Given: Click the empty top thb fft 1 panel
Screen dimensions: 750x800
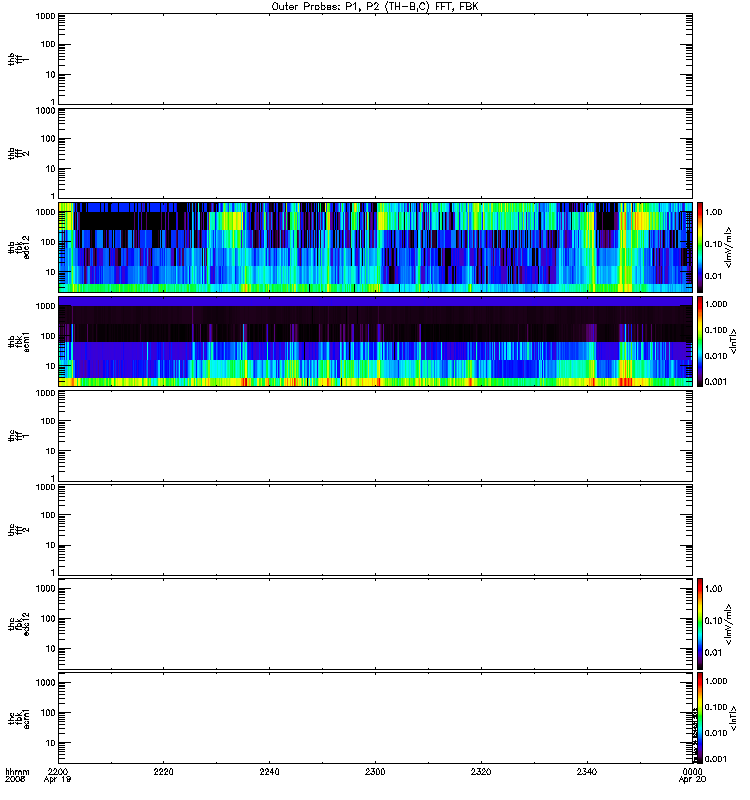Looking at the screenshot, I should click(x=376, y=59).
